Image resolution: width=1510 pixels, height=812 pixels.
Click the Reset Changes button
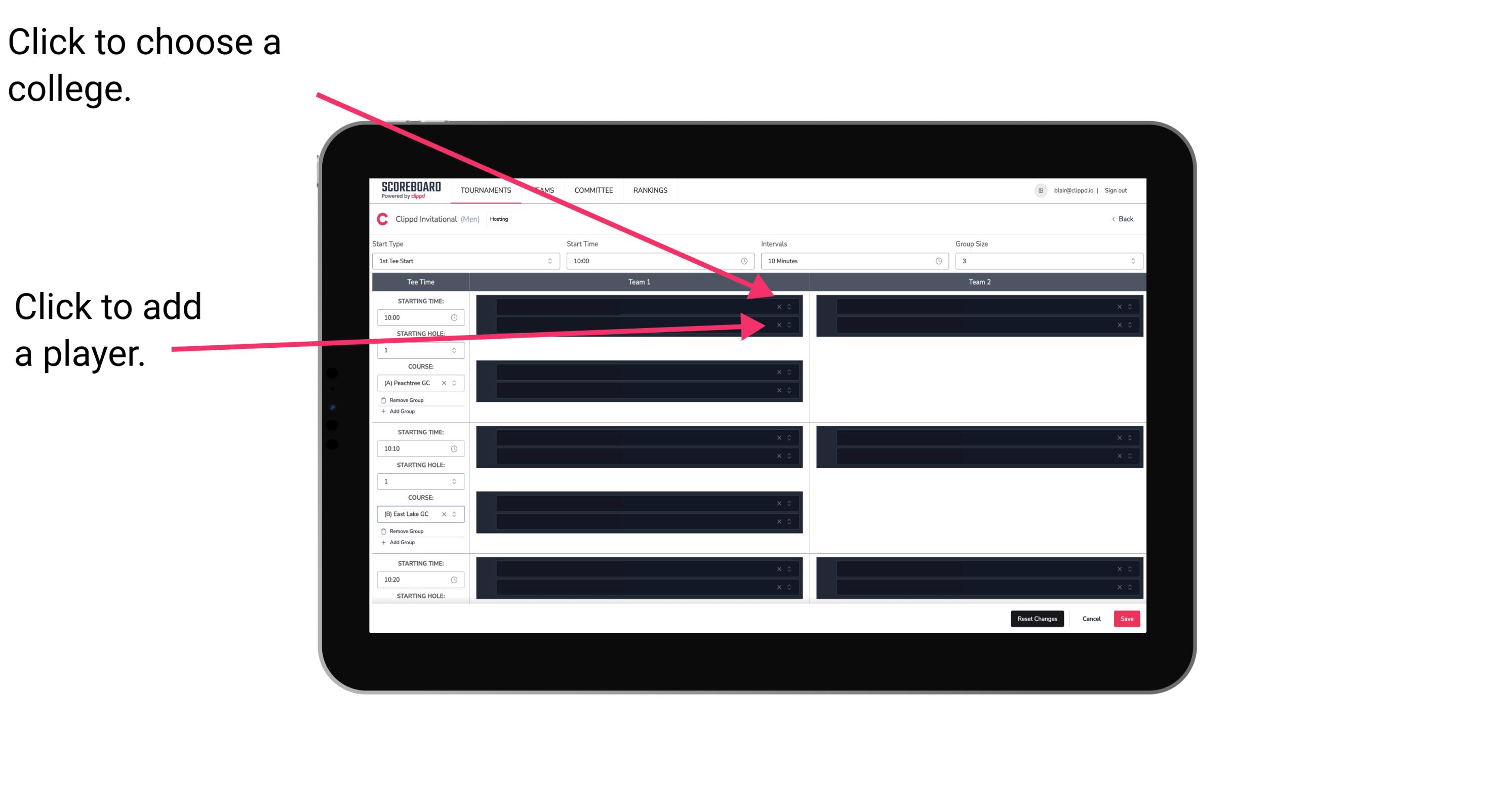pos(1037,619)
